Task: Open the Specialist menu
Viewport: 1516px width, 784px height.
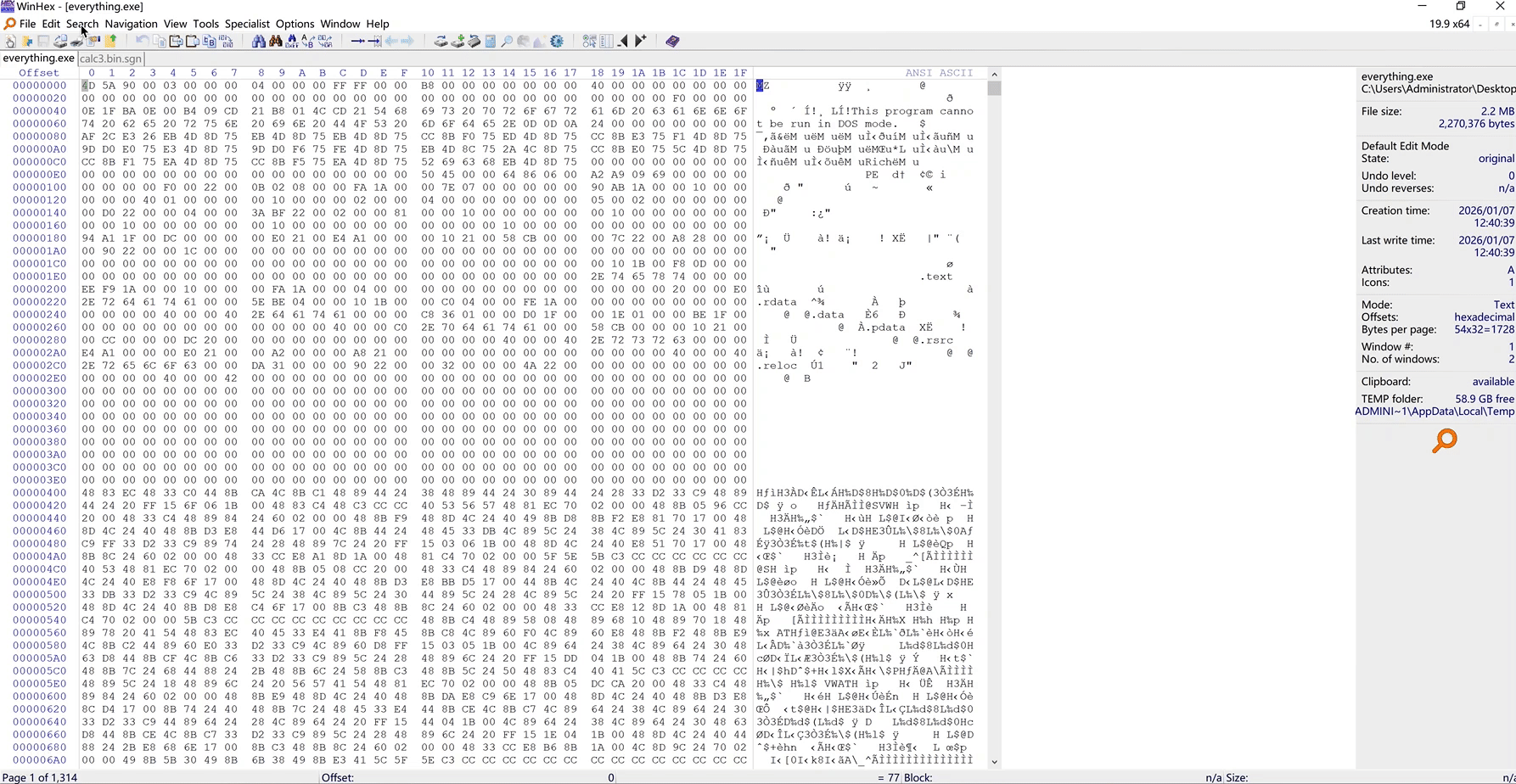Action: click(247, 24)
